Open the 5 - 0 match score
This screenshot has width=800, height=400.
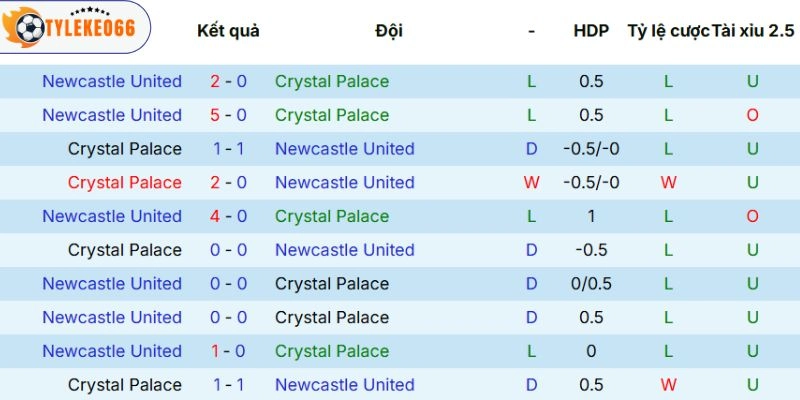point(229,115)
